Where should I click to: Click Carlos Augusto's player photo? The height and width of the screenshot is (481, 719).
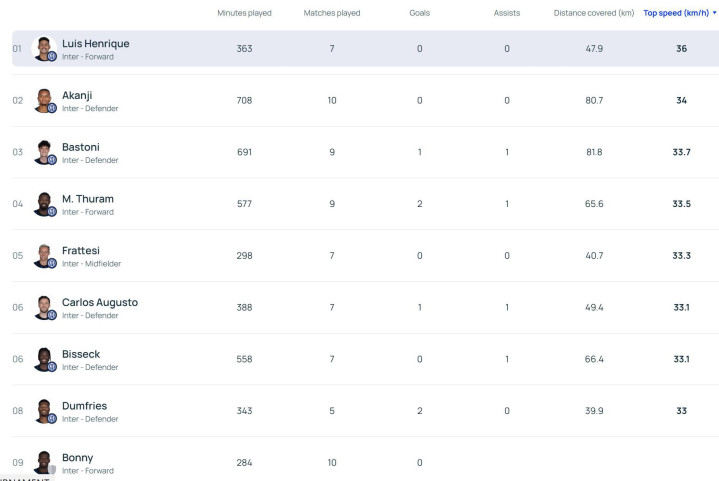tap(43, 307)
